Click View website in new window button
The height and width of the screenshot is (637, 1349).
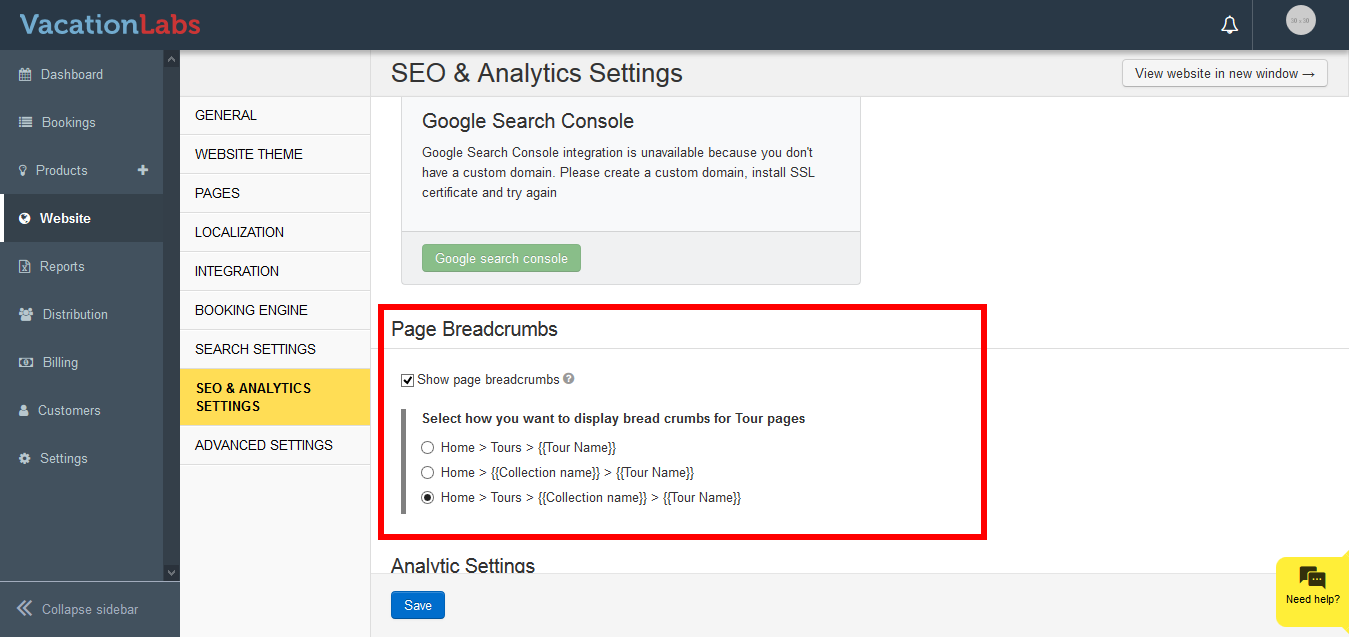pos(1224,73)
